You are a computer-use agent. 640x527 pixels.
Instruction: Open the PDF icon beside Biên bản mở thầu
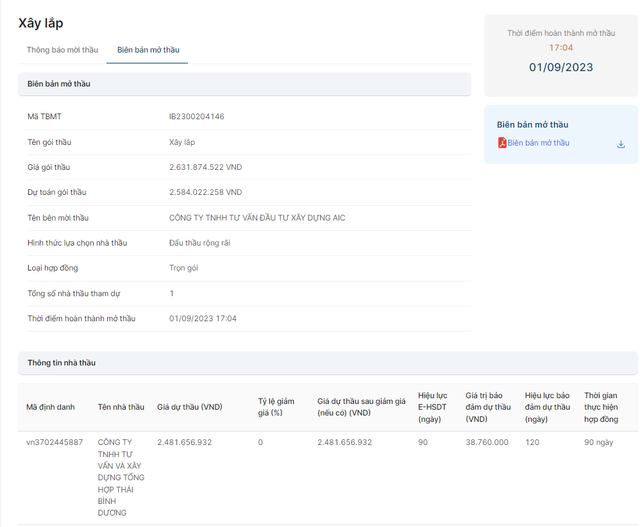point(502,143)
